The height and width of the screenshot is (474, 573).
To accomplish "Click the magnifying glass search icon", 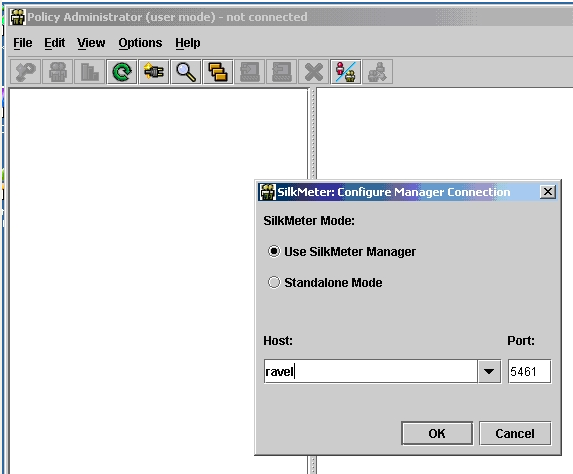I will (186, 72).
